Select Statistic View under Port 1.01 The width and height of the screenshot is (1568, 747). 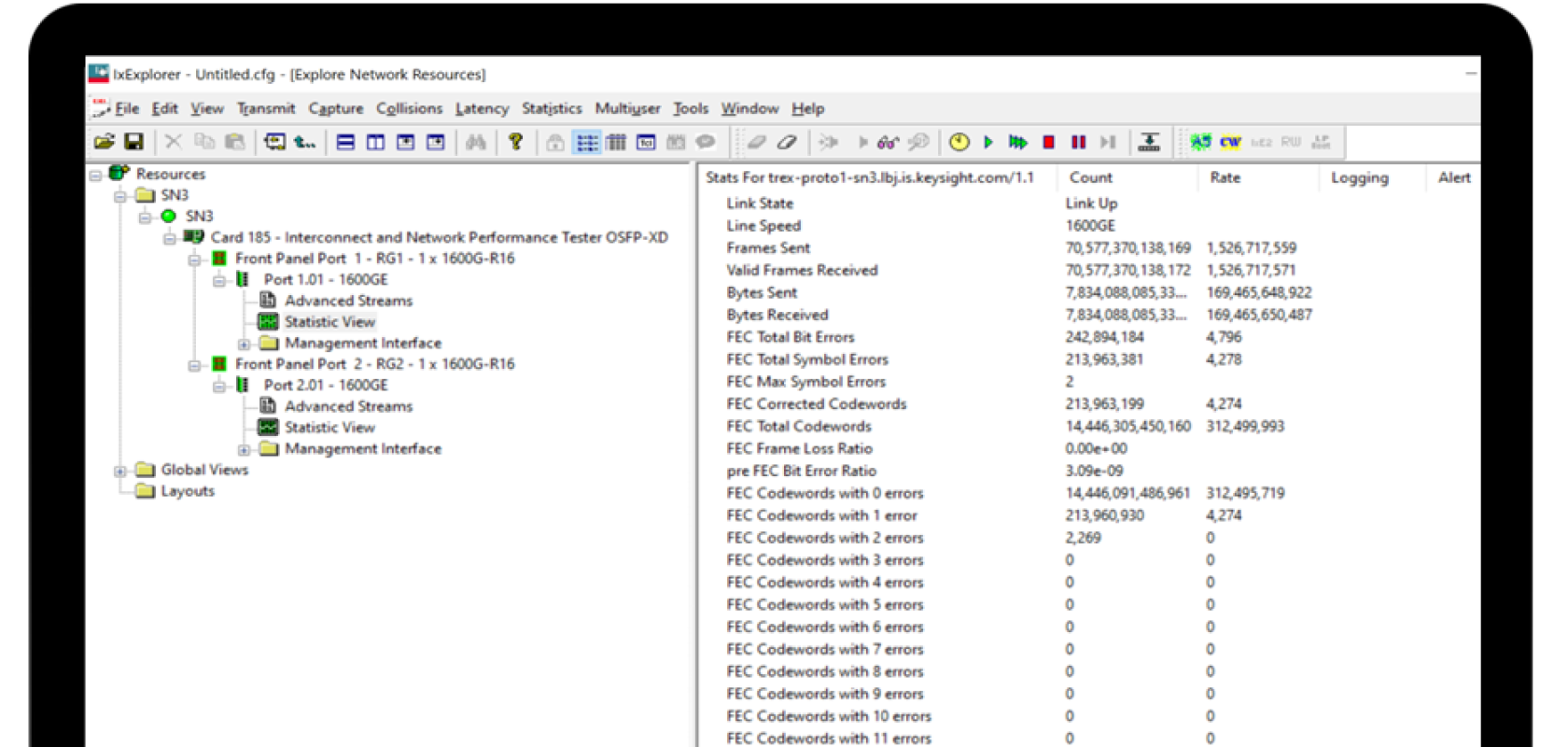tap(329, 322)
